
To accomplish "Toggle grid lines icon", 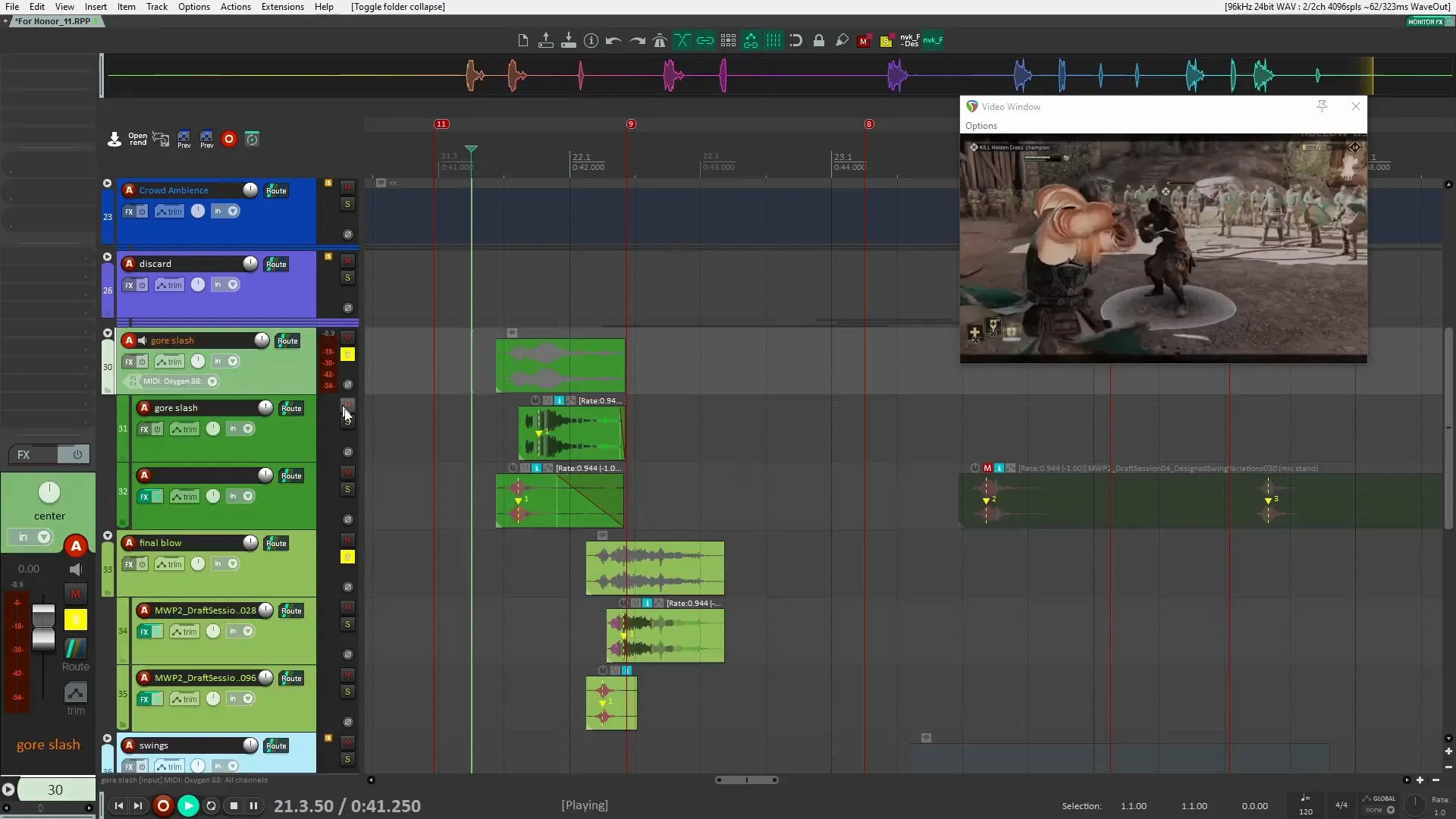I will point(773,41).
